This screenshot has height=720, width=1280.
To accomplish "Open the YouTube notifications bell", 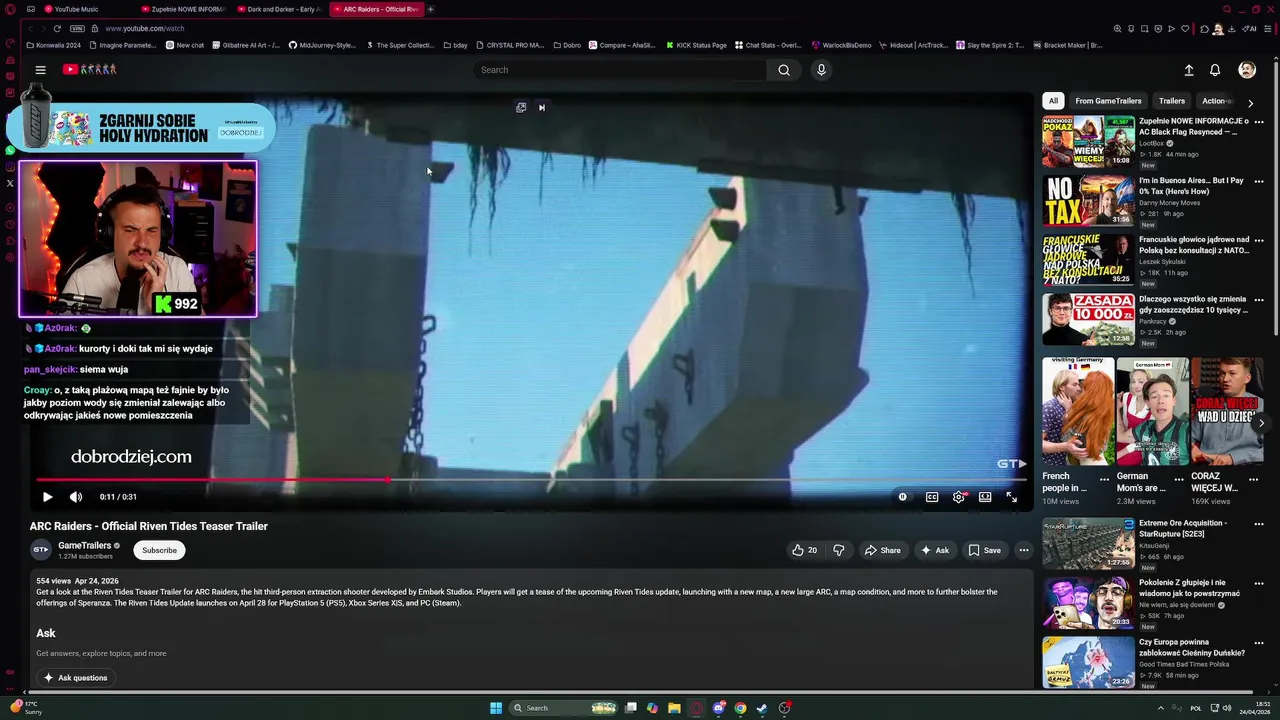I will point(1215,70).
